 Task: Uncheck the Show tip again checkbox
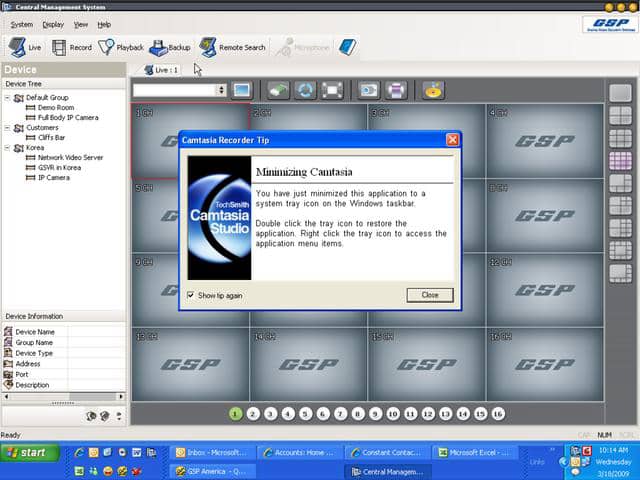[x=192, y=295]
